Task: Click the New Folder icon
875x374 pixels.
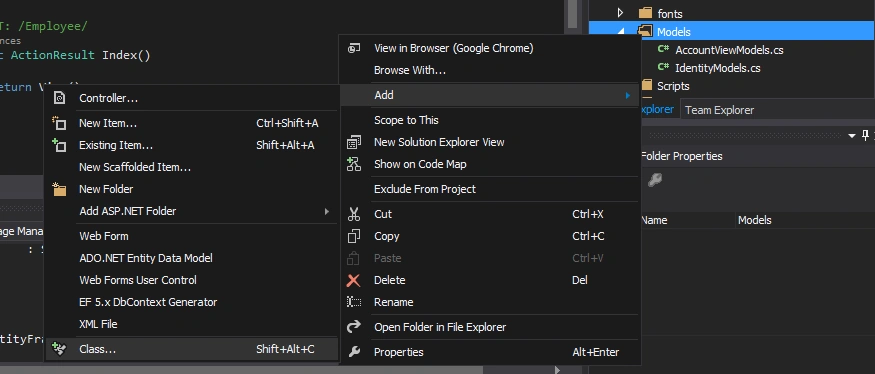Action: pyautogui.click(x=59, y=189)
